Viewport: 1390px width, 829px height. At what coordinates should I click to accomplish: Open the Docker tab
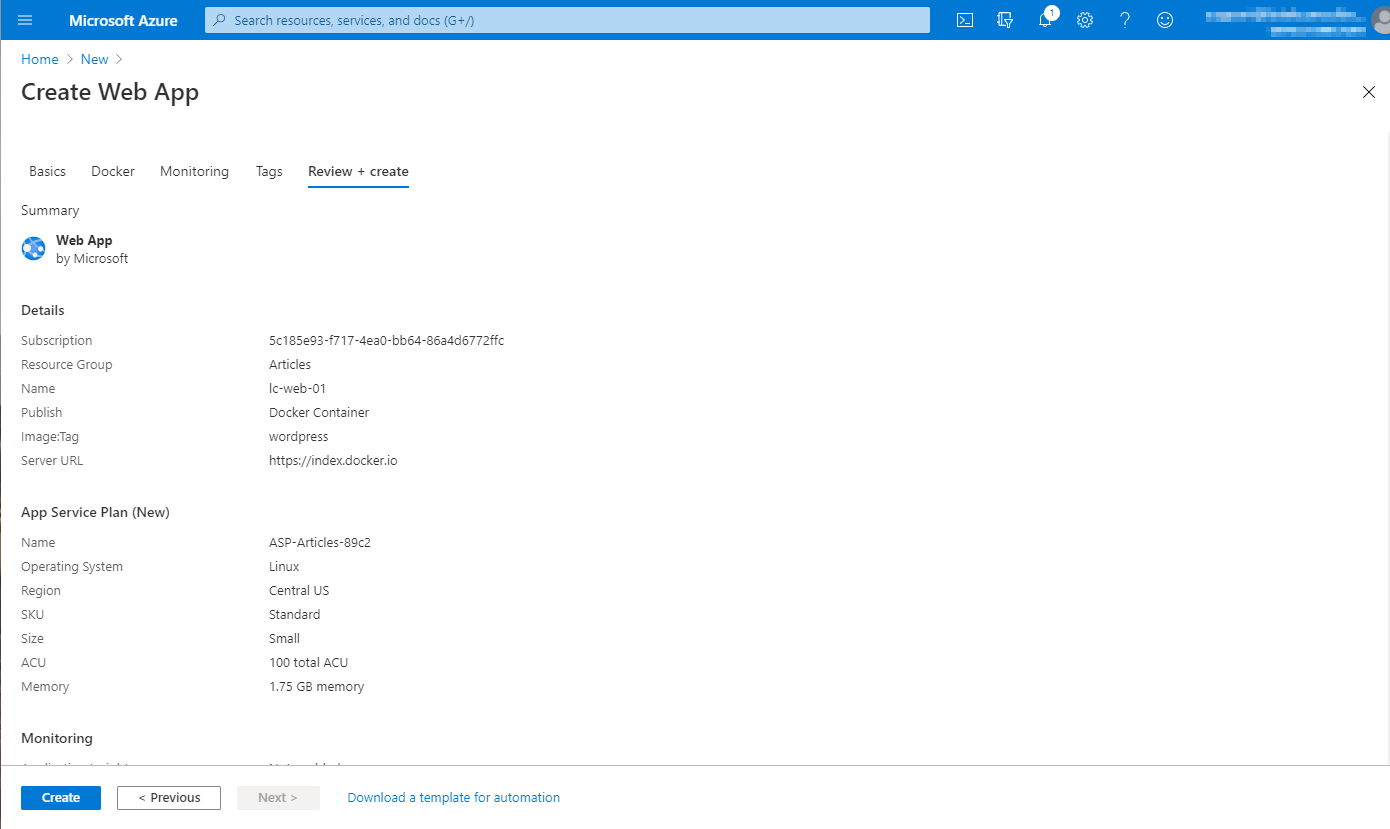(x=112, y=171)
